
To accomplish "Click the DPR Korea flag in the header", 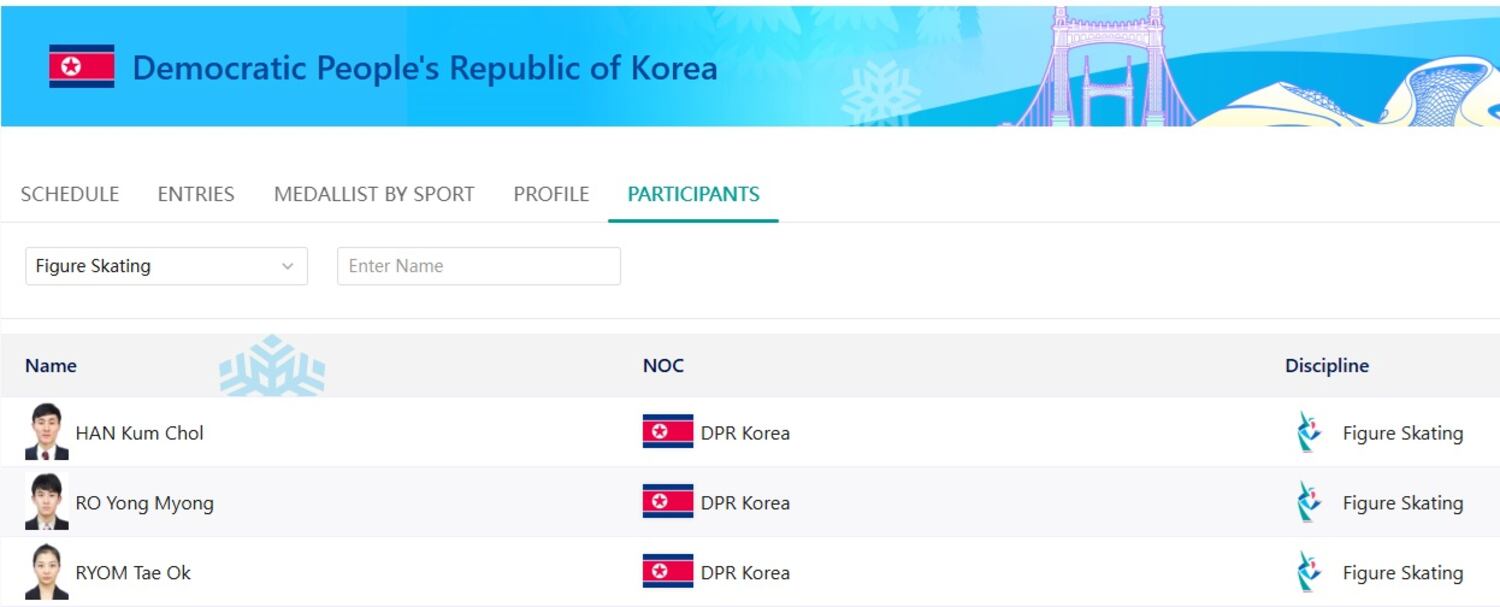I will [81, 67].
